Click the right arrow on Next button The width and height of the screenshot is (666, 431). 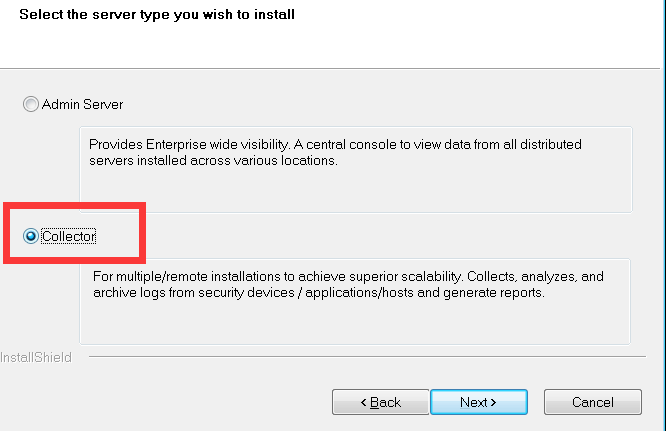493,402
